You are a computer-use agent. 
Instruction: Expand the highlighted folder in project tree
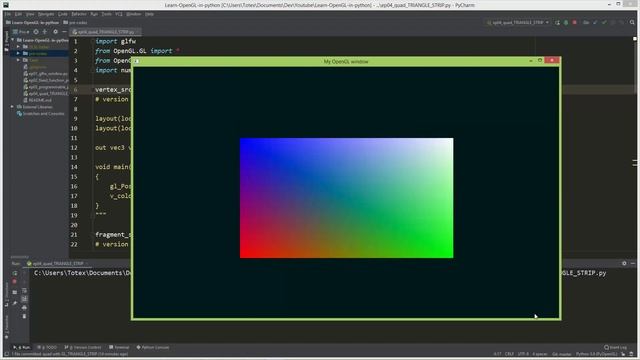click(x=18, y=53)
